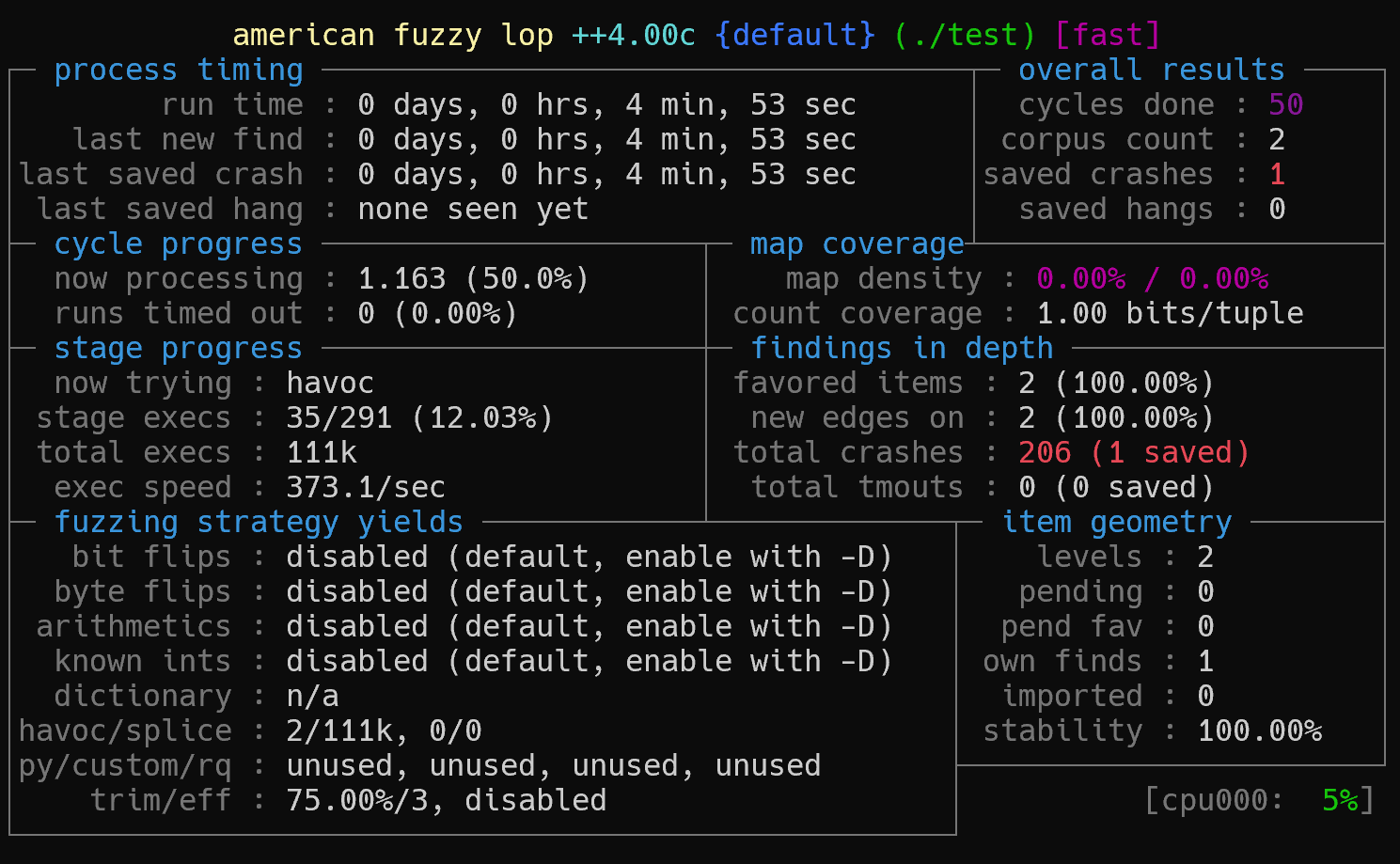Click the green cpu000 usage percentage

[x=1340, y=801]
